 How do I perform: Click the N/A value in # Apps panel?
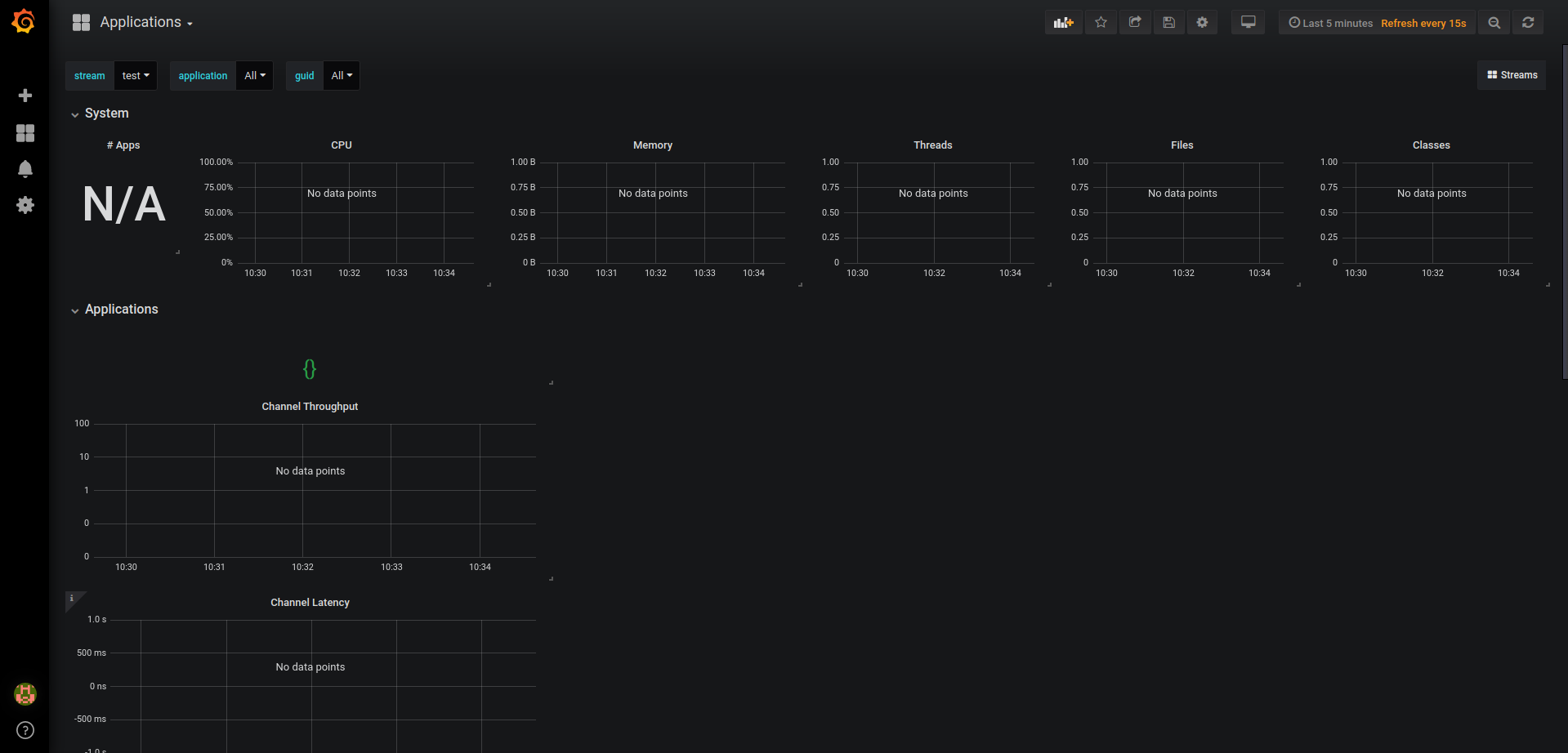[x=124, y=204]
